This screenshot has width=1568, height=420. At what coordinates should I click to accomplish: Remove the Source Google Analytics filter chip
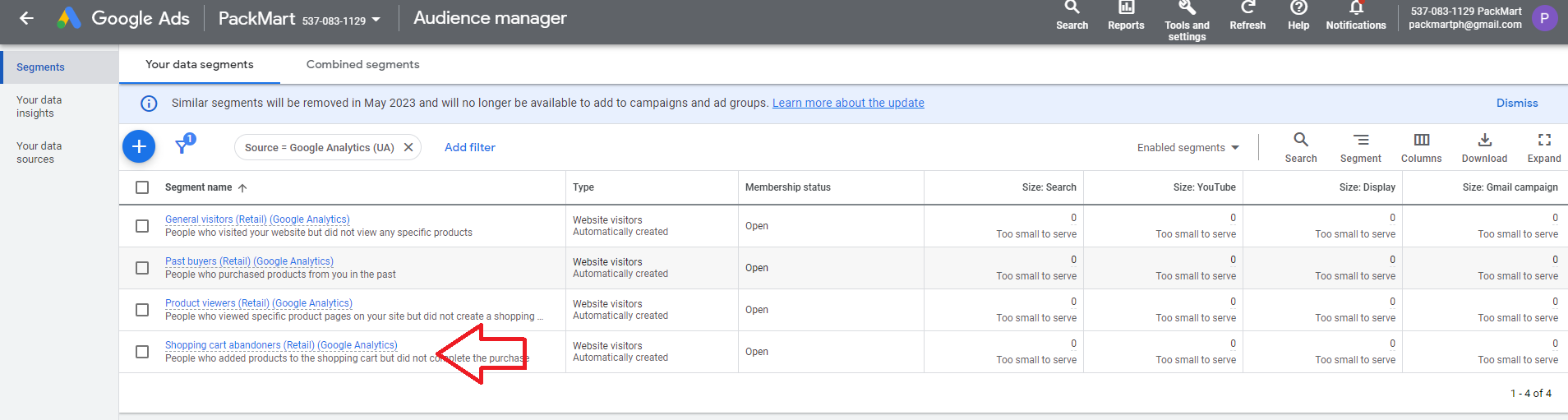[x=408, y=147]
